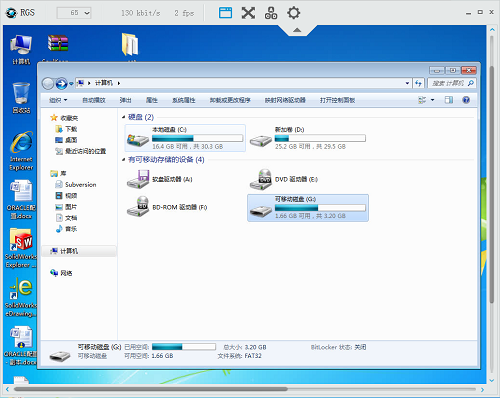500x398 pixels.
Task: Expand arrow after 计算机 breadcrumb
Action: click(119, 83)
